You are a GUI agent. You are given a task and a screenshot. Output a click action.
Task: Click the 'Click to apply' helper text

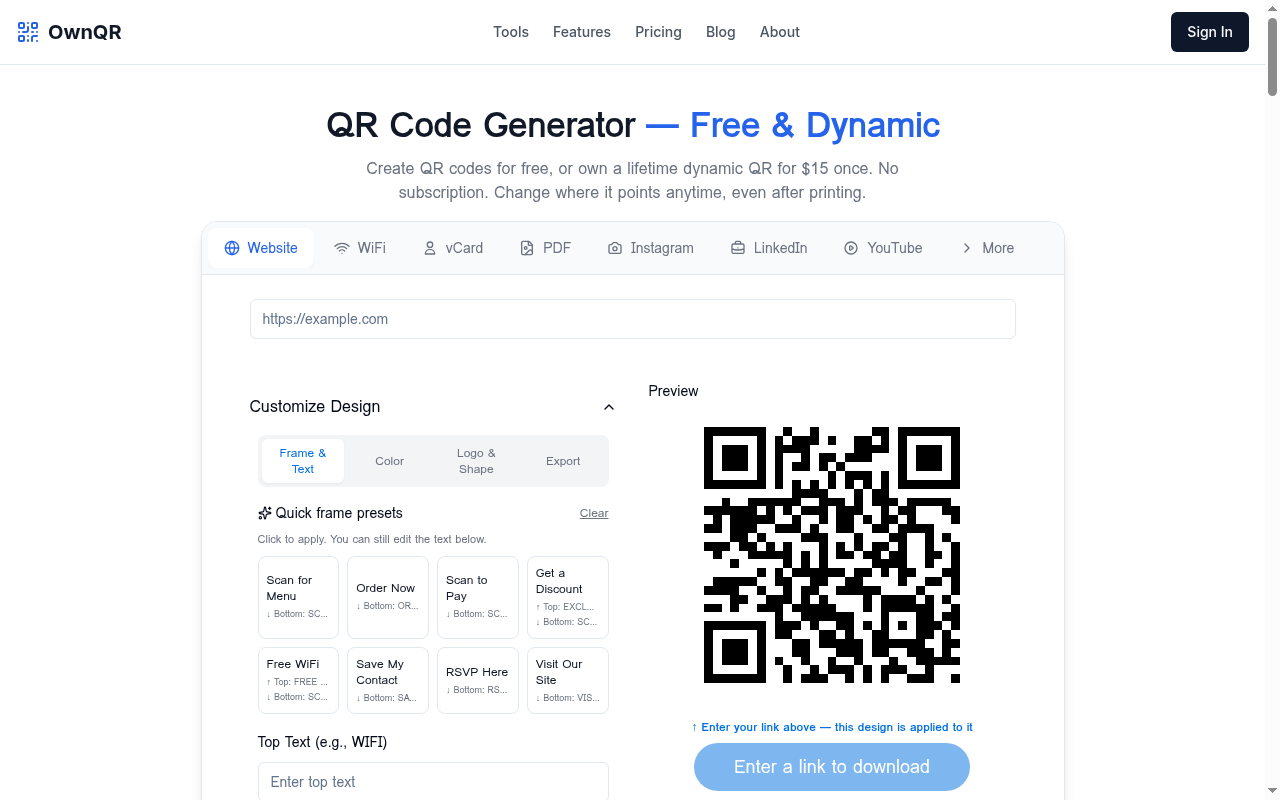point(372,539)
